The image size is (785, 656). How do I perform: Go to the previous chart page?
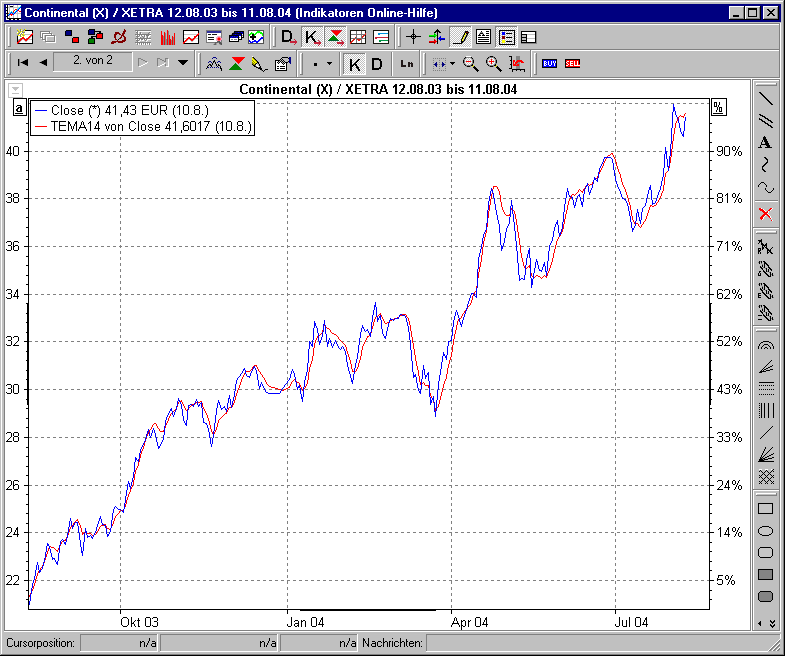[43, 63]
